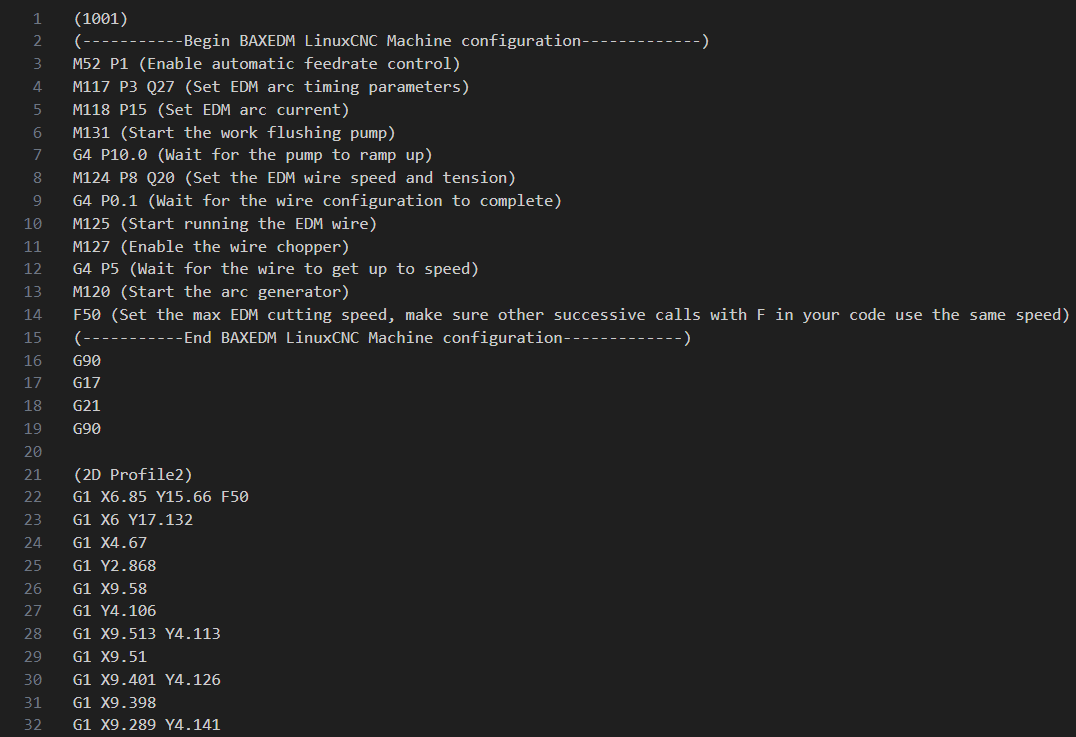The height and width of the screenshot is (737, 1076).
Task: Click the F50 max cutting speed line
Action: click(x=570, y=315)
